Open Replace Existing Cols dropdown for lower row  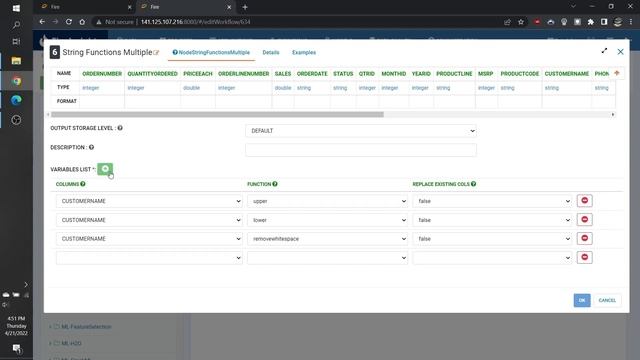pyautogui.click(x=492, y=220)
